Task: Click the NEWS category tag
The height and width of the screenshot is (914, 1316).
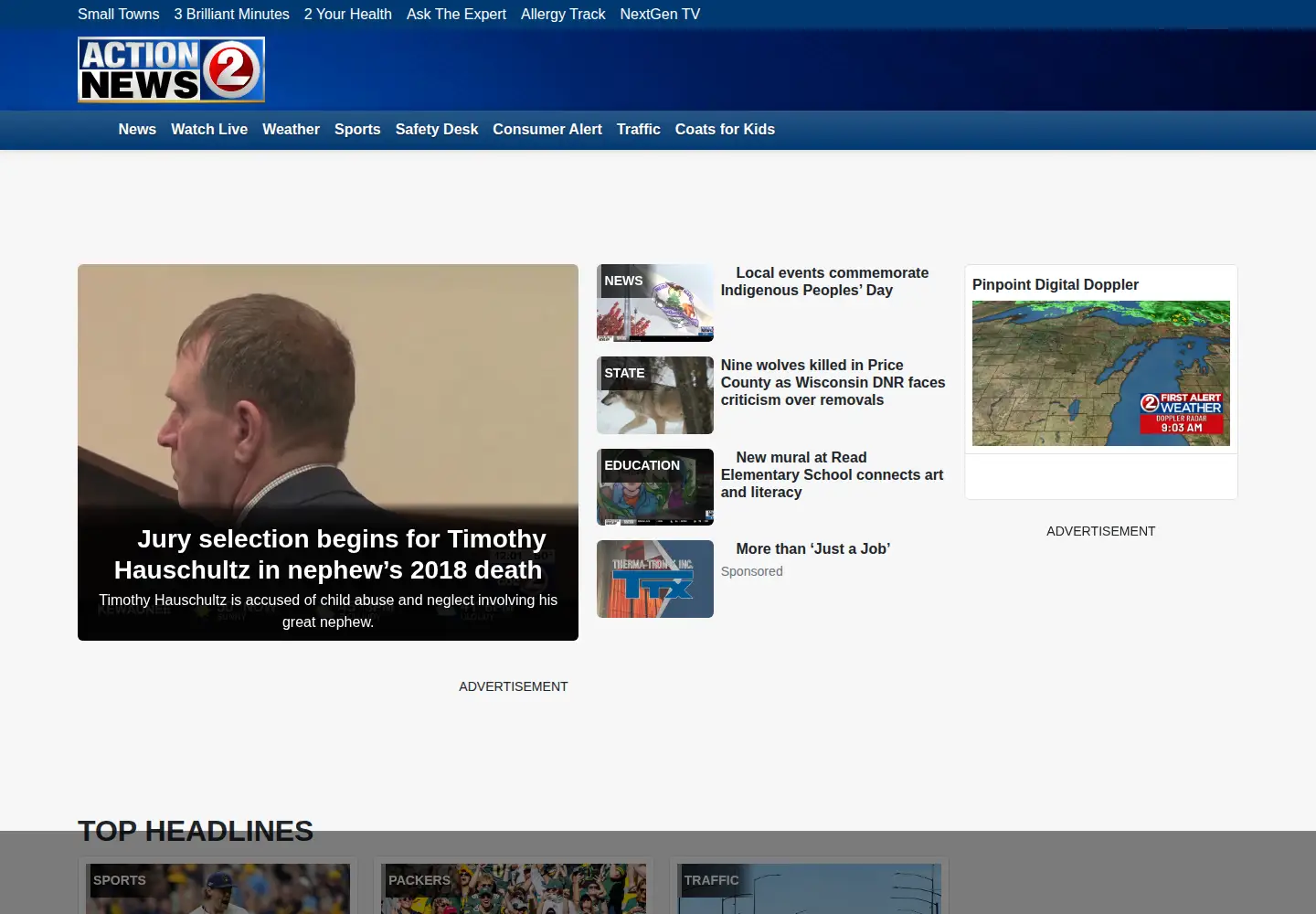Action: point(623,281)
